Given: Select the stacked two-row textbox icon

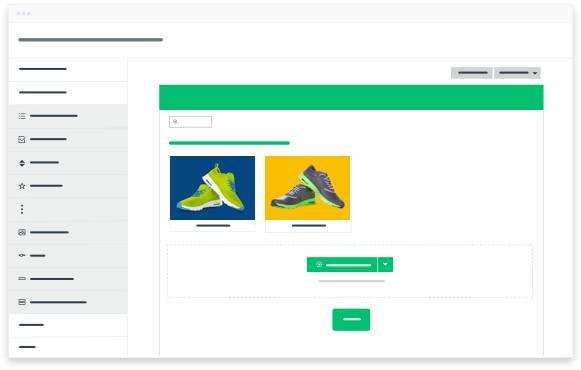Looking at the screenshot, I should tap(22, 302).
